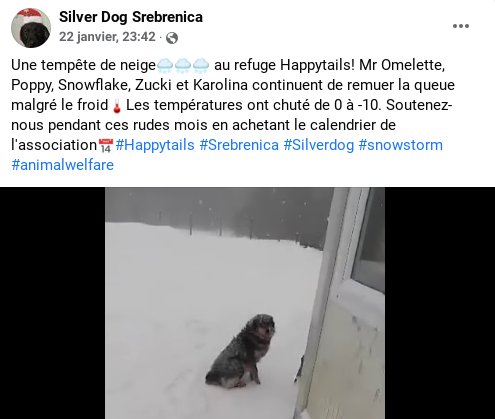Click the black bar left of video

(x=53, y=303)
